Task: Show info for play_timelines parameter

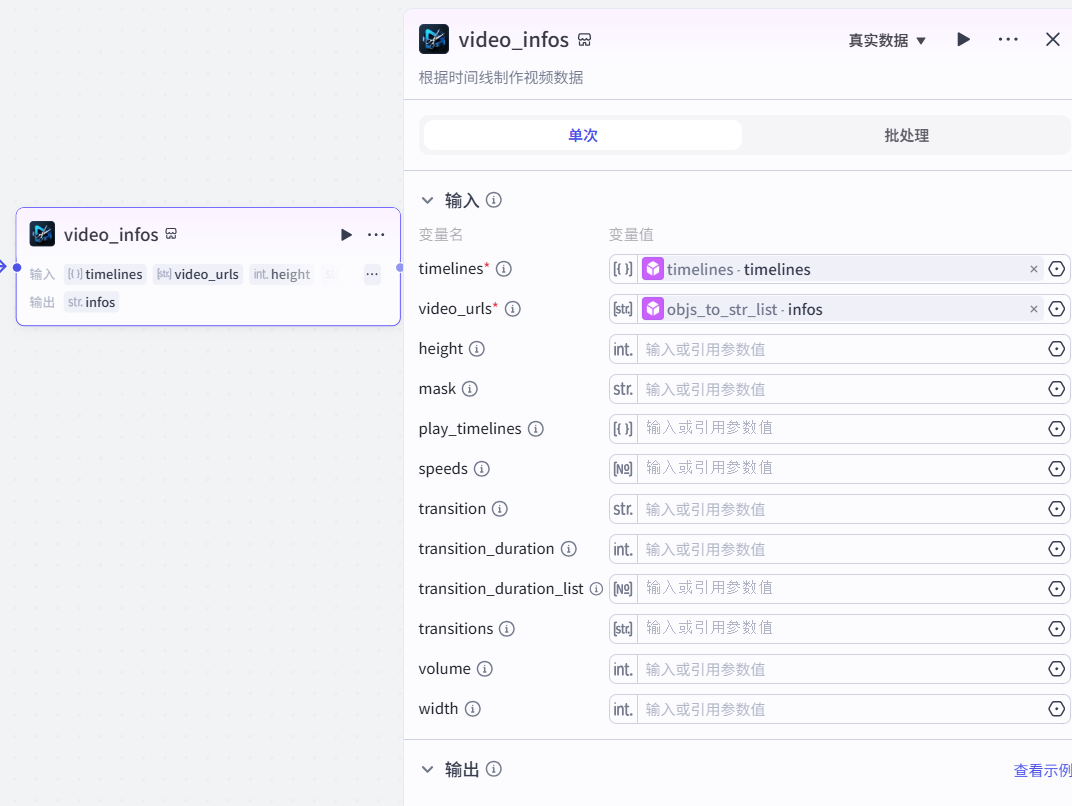Action: [x=536, y=429]
